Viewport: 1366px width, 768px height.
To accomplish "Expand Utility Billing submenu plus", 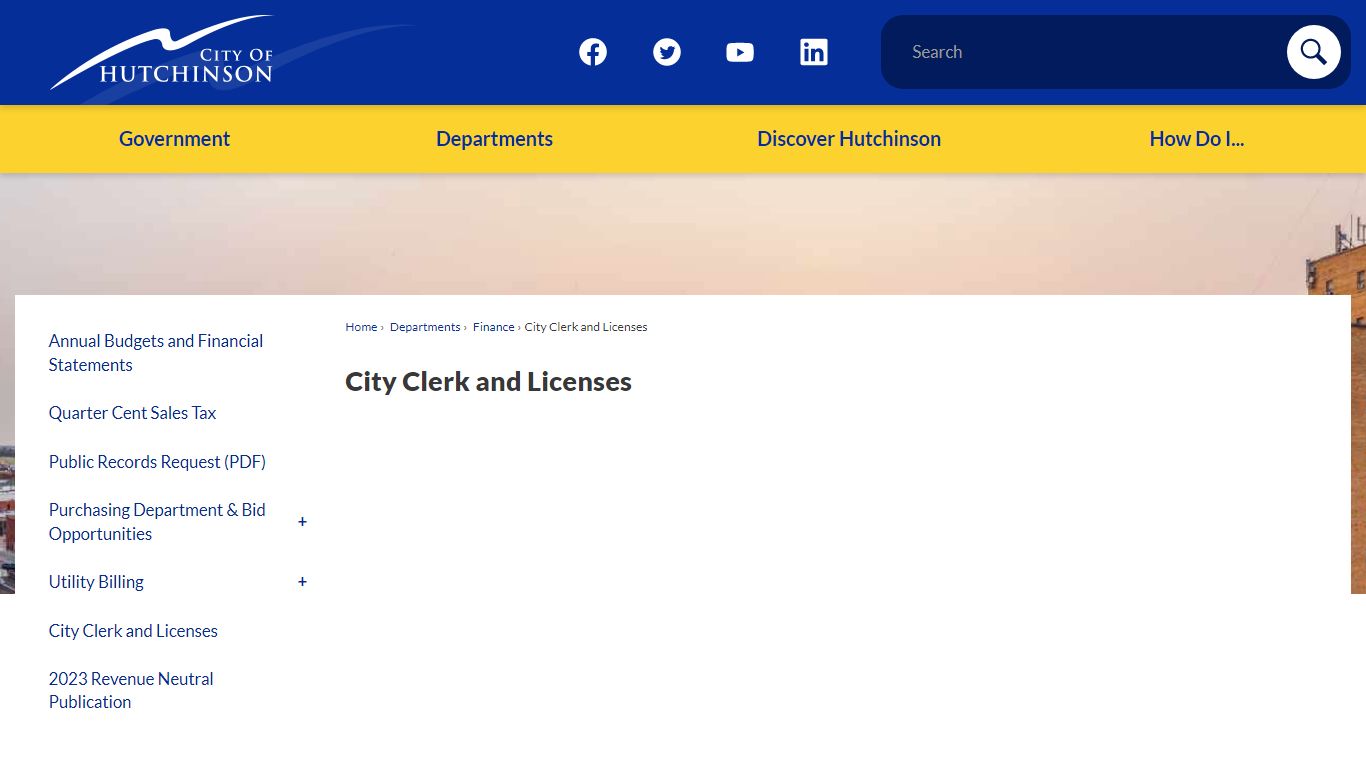I will (302, 582).
